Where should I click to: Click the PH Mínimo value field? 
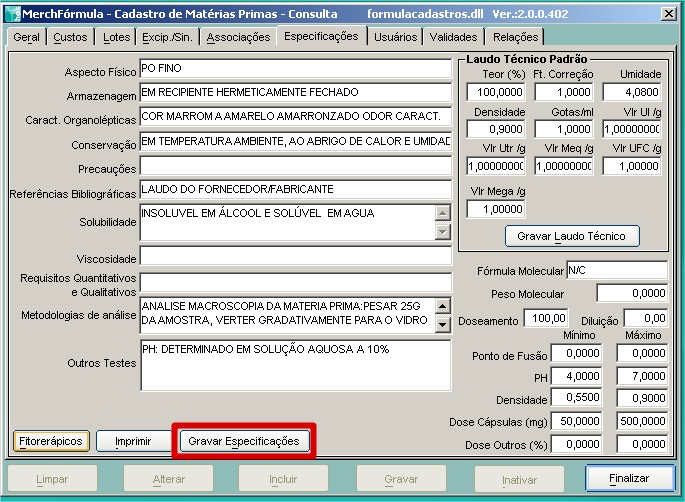tap(577, 376)
